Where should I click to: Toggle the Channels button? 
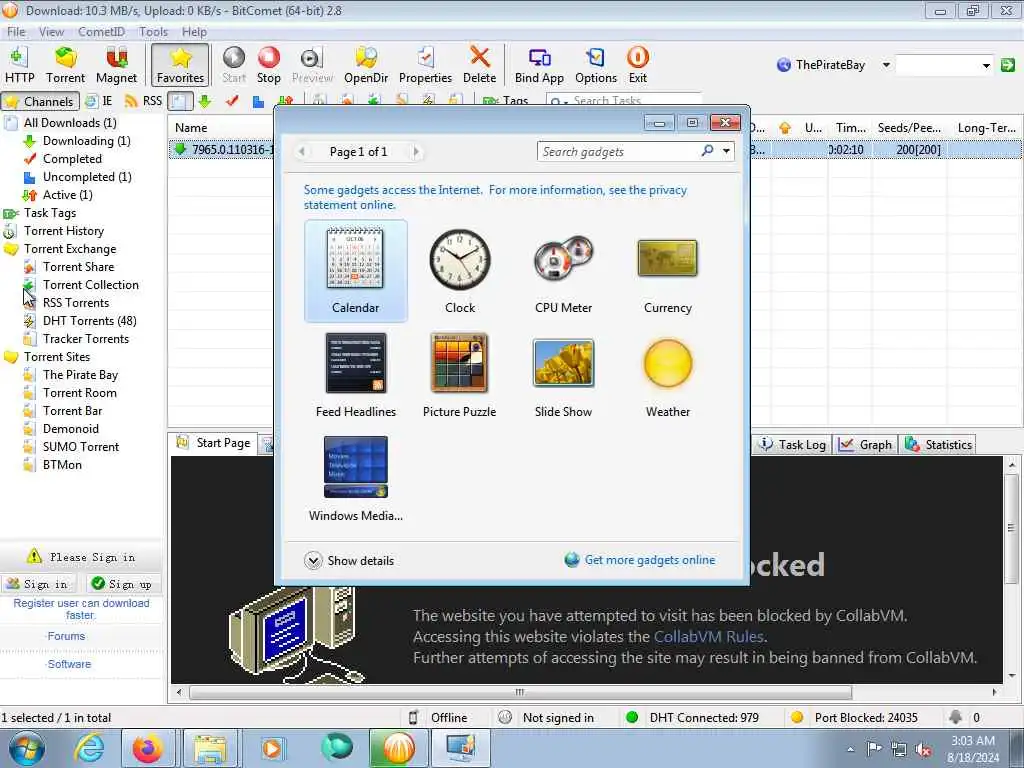[40, 101]
